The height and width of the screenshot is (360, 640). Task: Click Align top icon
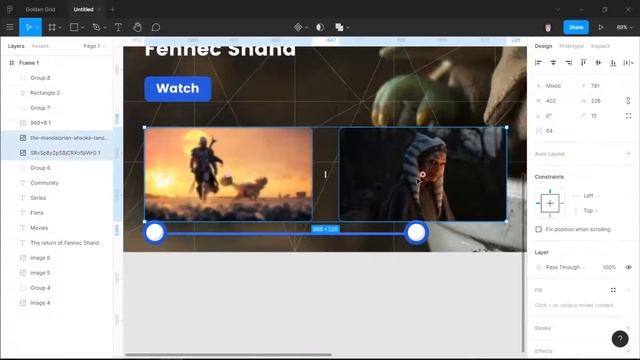[583, 62]
